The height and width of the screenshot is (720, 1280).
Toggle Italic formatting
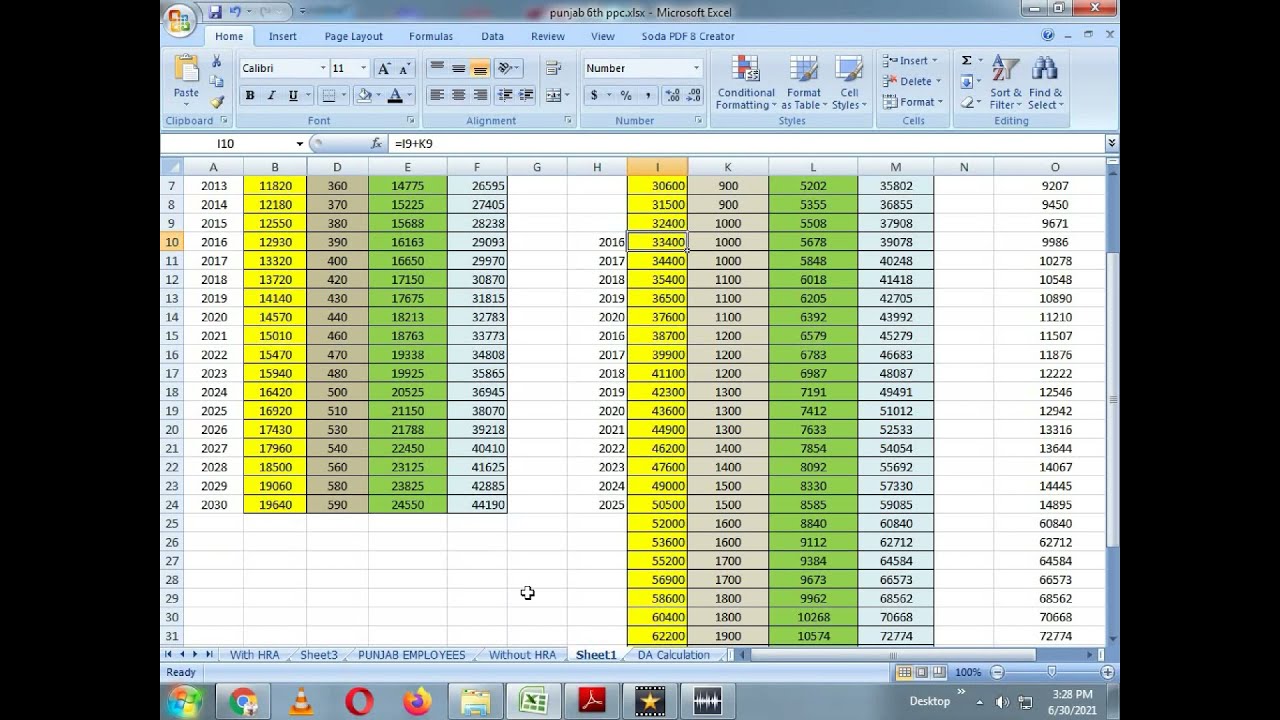[271, 95]
